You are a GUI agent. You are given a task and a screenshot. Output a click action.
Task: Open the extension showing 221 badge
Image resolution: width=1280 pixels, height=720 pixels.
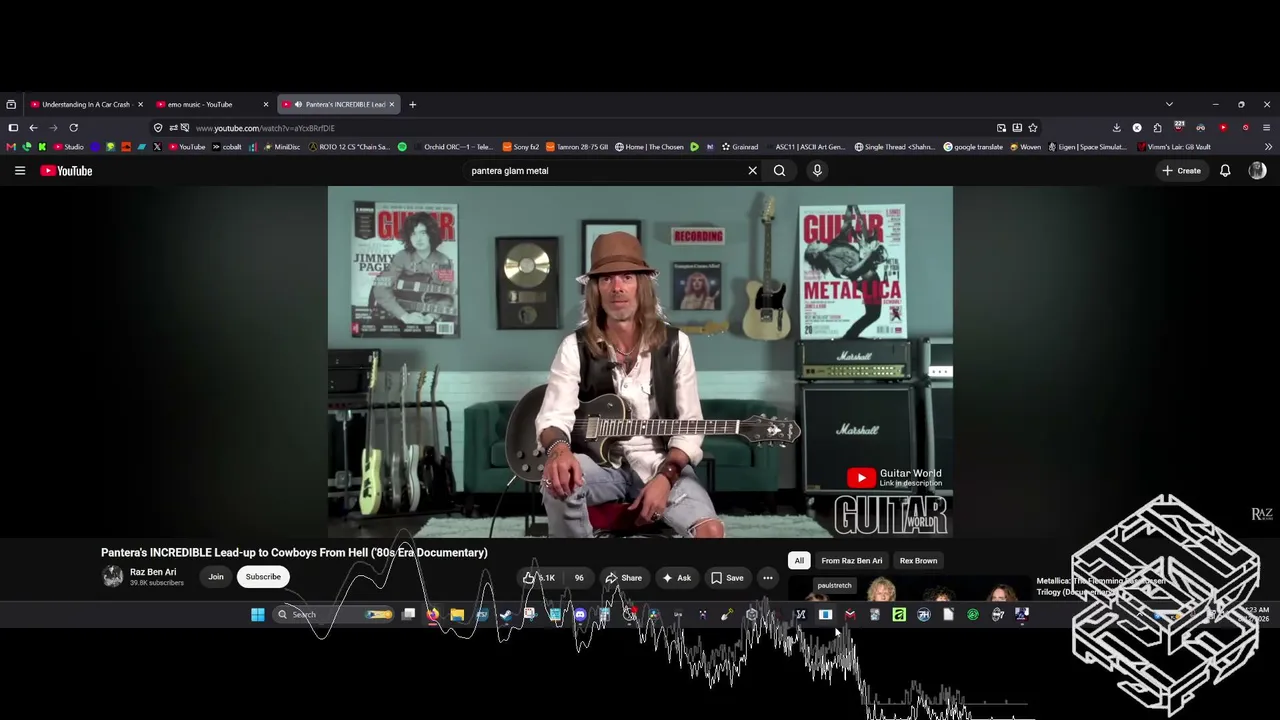pyautogui.click(x=1179, y=127)
